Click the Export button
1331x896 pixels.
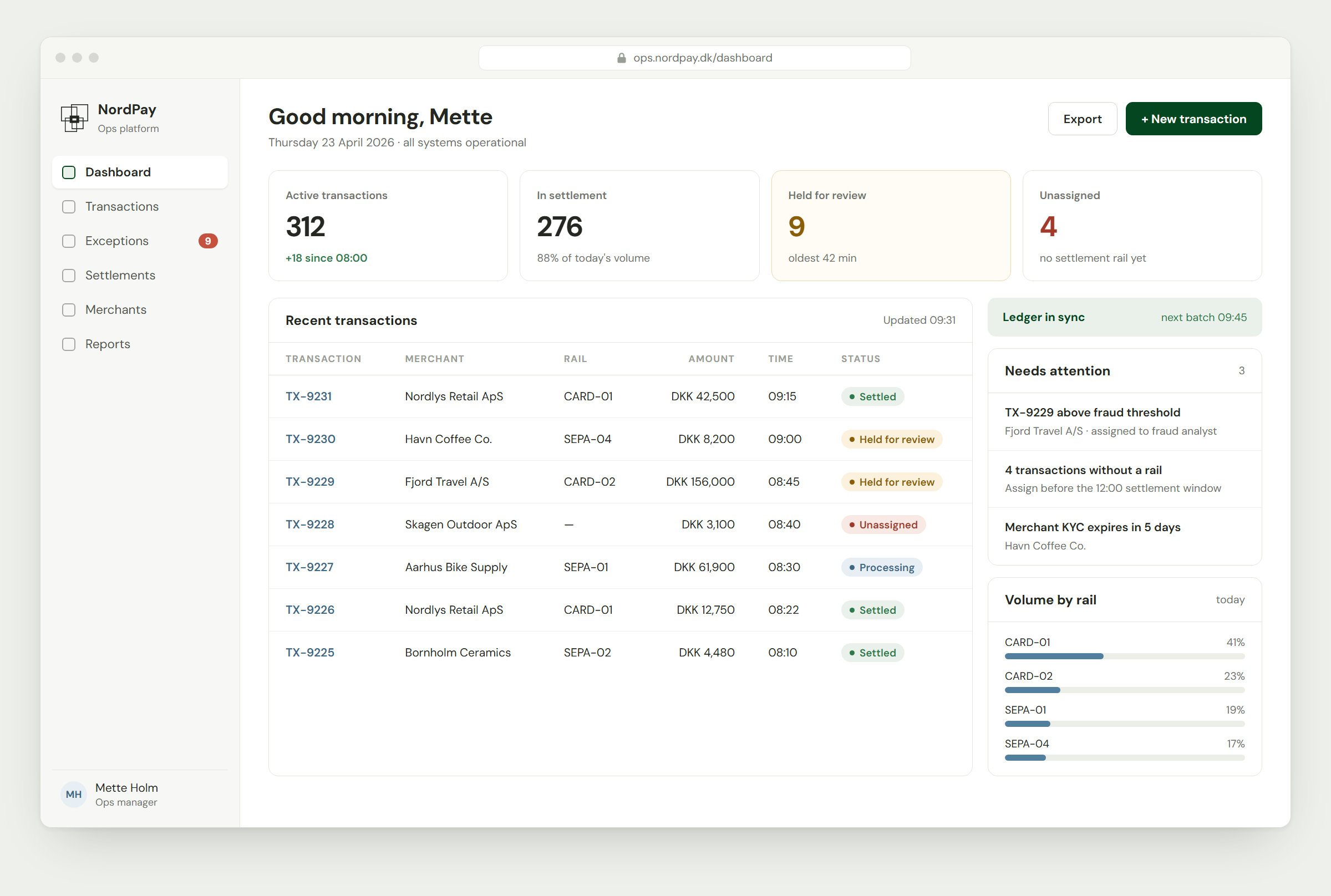coord(1082,119)
